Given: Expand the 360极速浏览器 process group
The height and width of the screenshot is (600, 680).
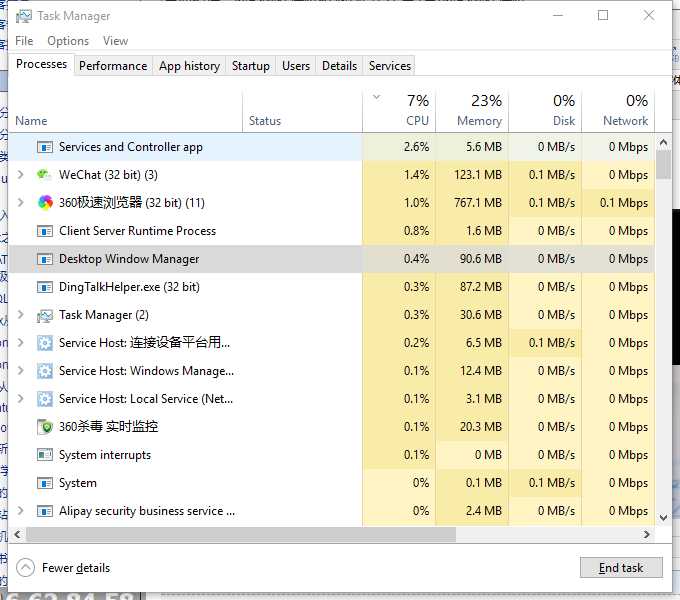Looking at the screenshot, I should pyautogui.click(x=20, y=202).
